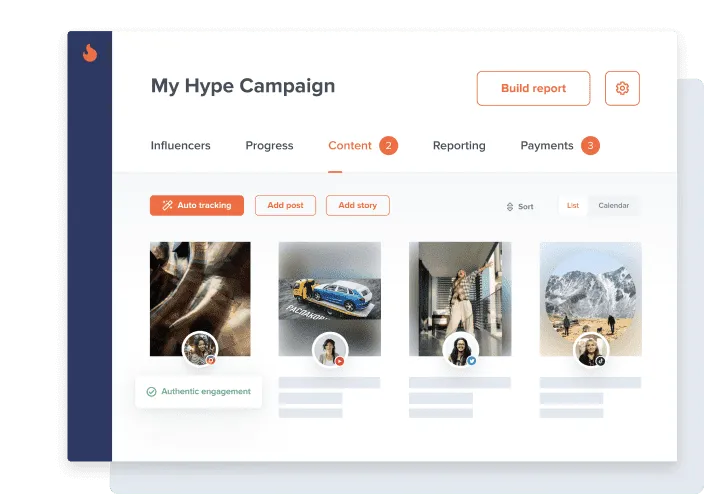Enable Auto tracking
The width and height of the screenshot is (704, 495).
click(x=197, y=205)
